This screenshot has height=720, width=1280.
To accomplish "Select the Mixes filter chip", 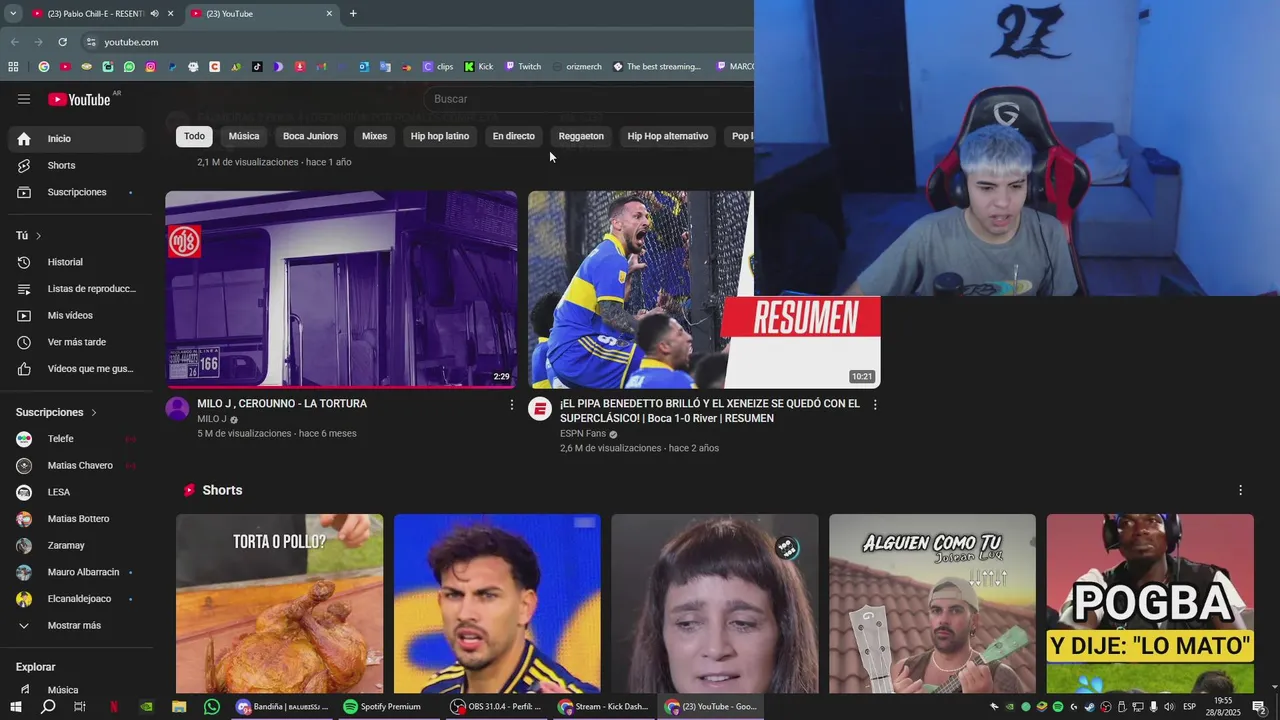I will pyautogui.click(x=374, y=136).
